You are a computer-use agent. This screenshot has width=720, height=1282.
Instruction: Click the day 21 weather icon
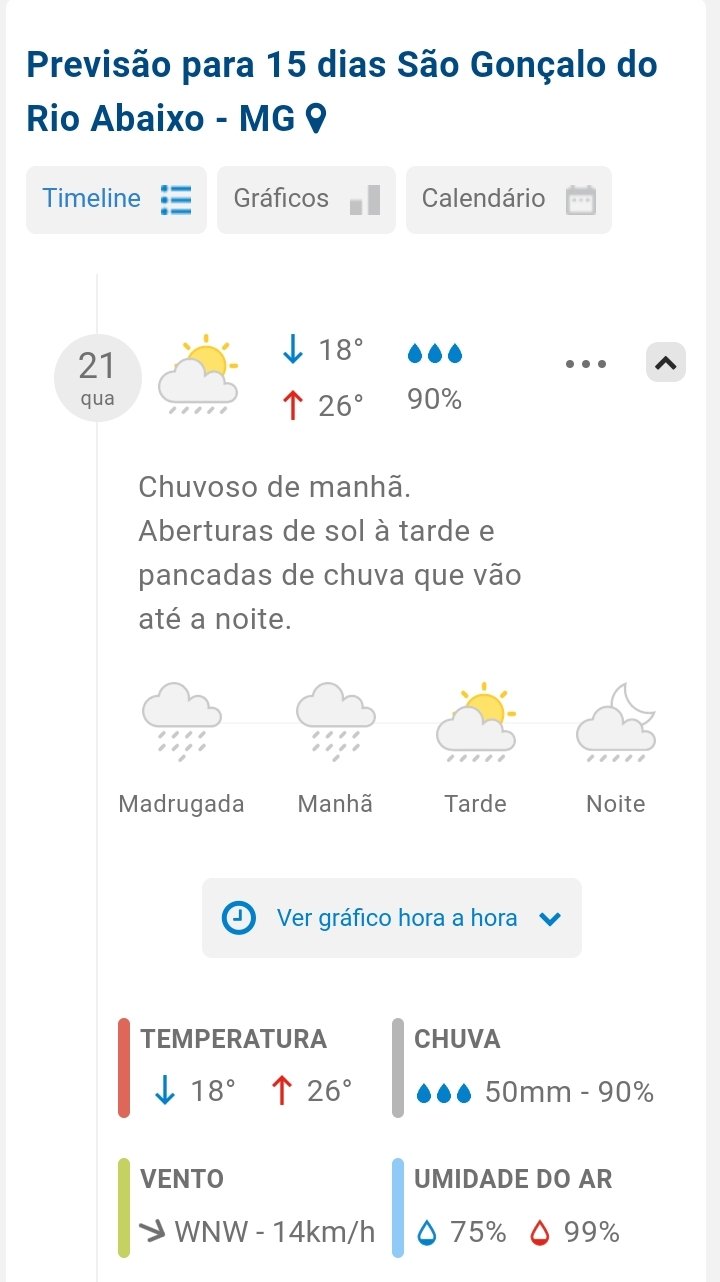click(x=199, y=376)
